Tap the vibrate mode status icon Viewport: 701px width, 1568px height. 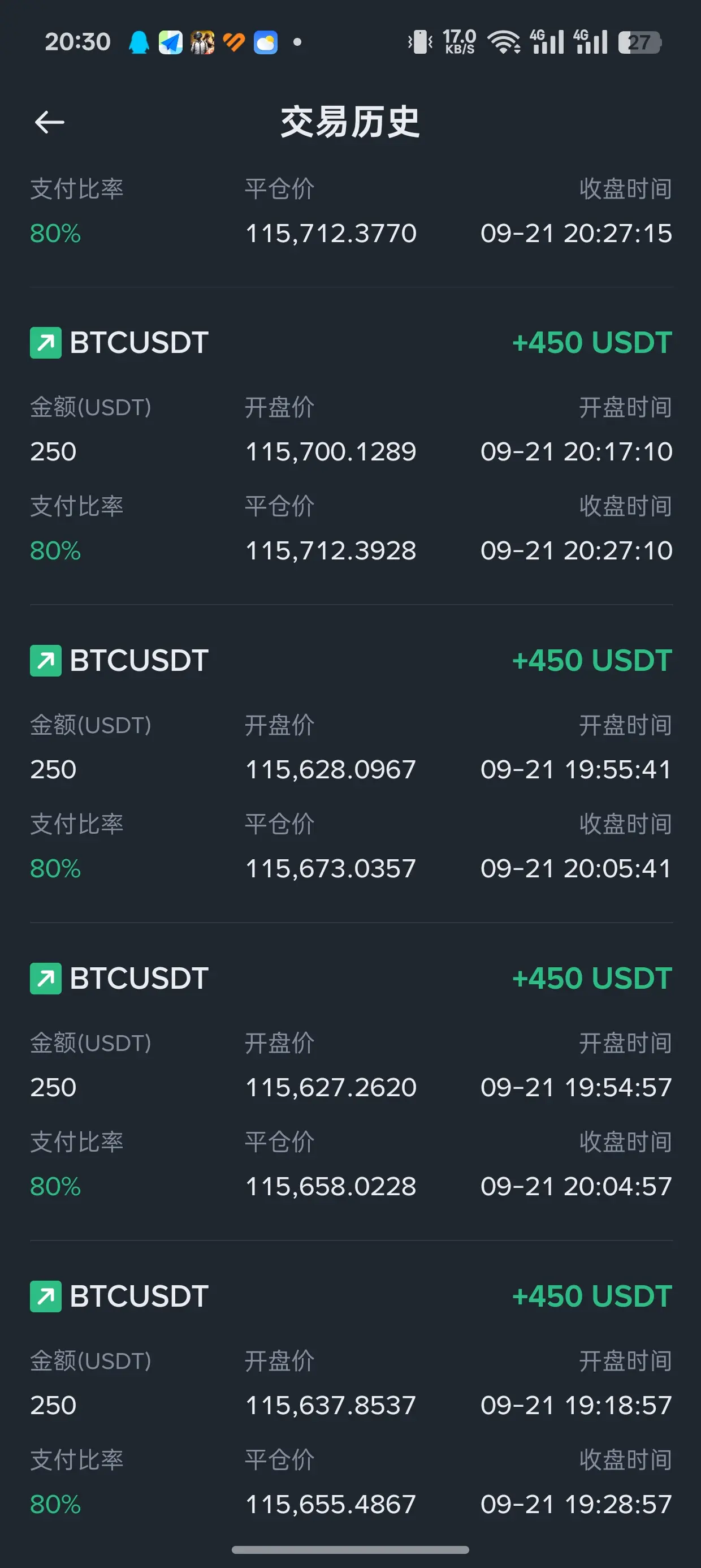[x=420, y=42]
